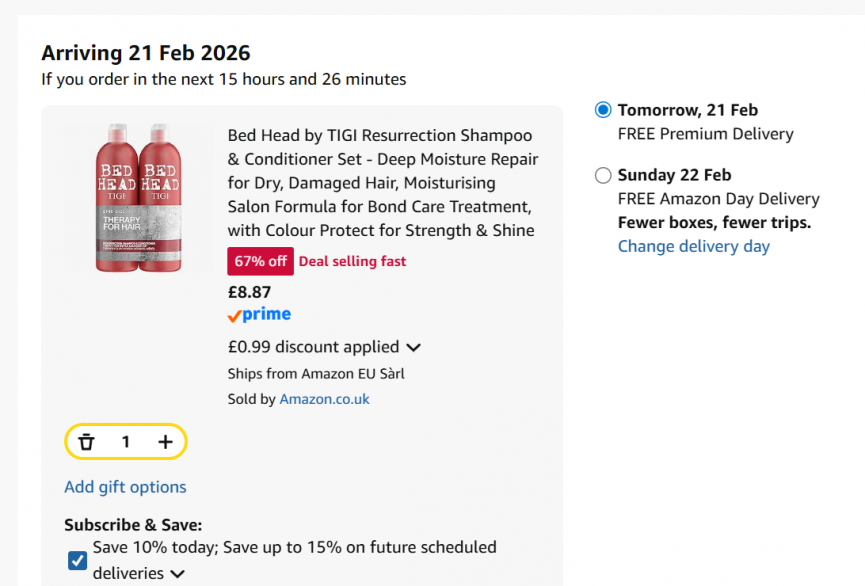Toggle the Subscribe & Save checkbox

tap(77, 561)
